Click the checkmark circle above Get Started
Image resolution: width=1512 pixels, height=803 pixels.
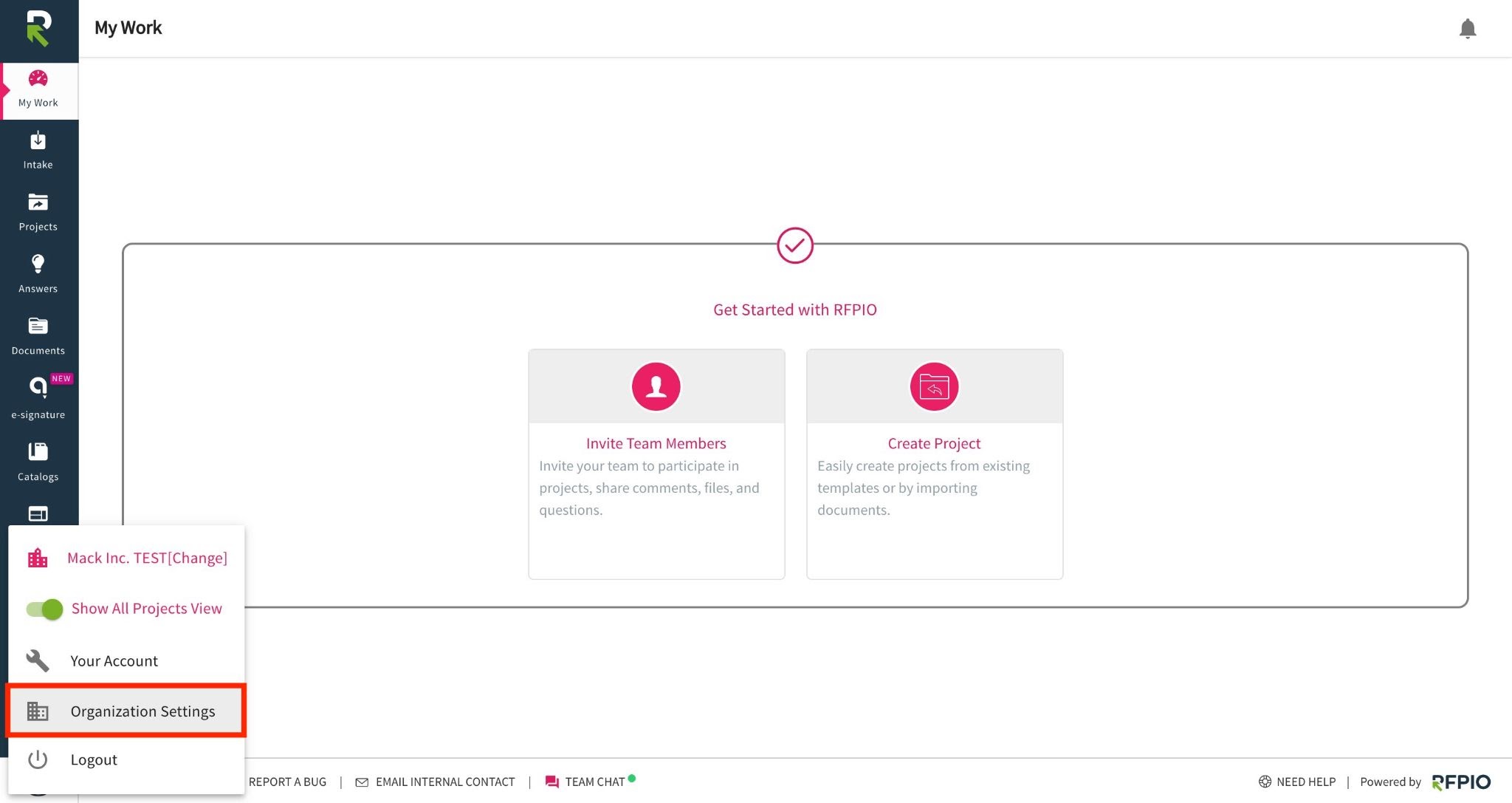pyautogui.click(x=795, y=245)
